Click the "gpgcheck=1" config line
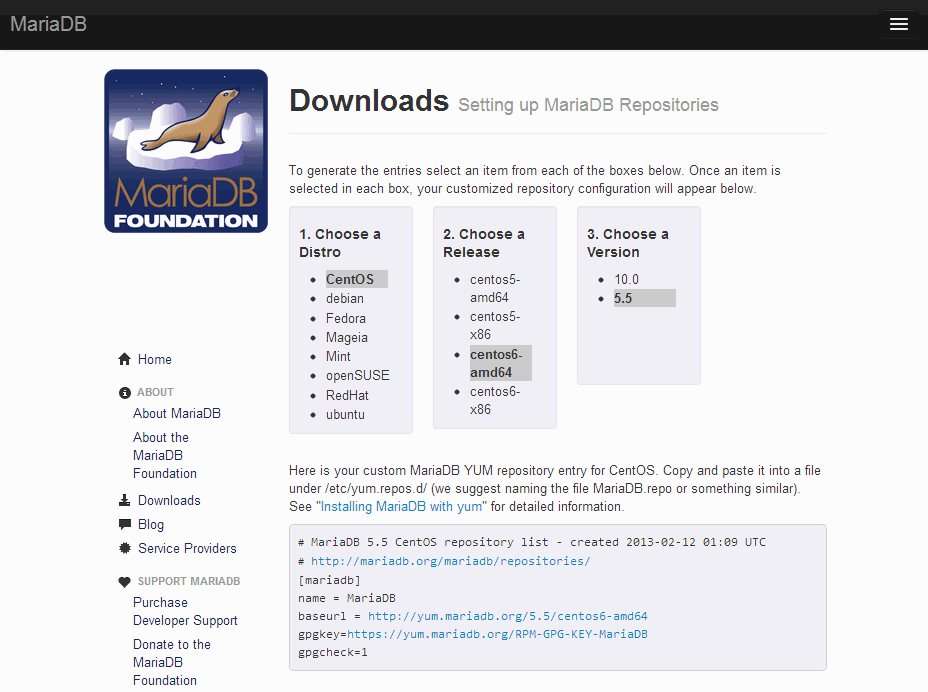The image size is (928, 692). coord(333,652)
